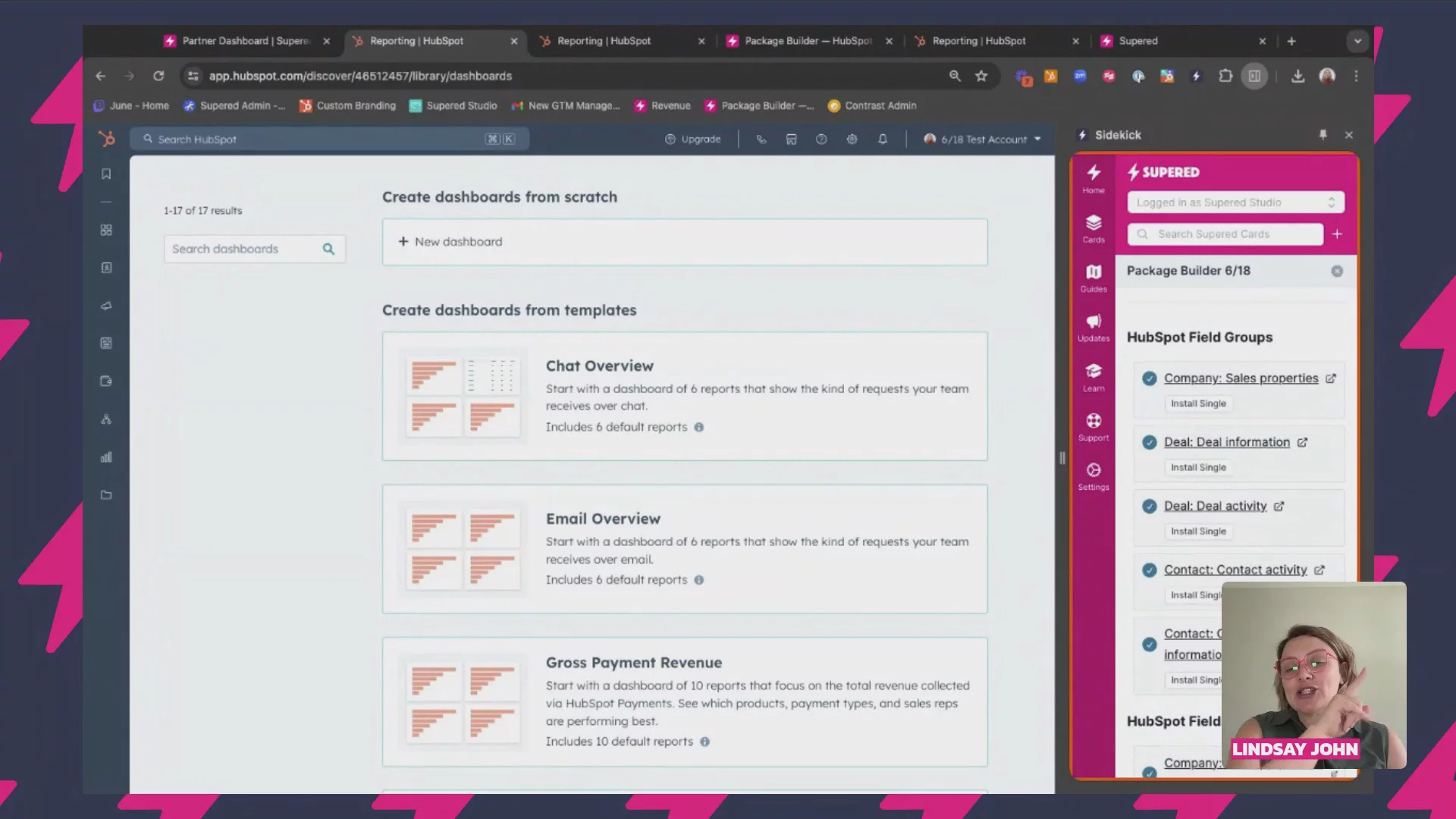Open the Company: Sales properties link
This screenshot has width=1456, height=819.
click(1241, 378)
